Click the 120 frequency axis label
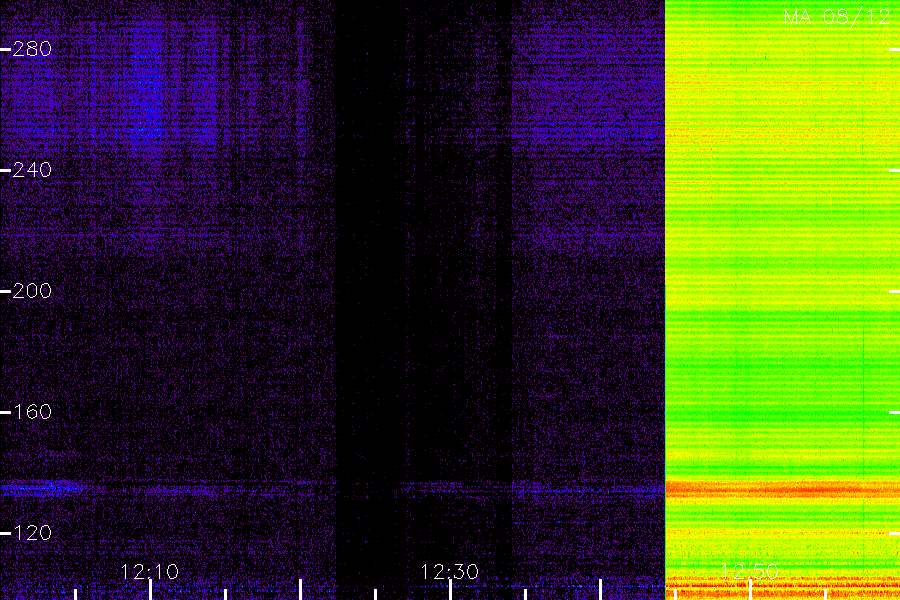 32,533
